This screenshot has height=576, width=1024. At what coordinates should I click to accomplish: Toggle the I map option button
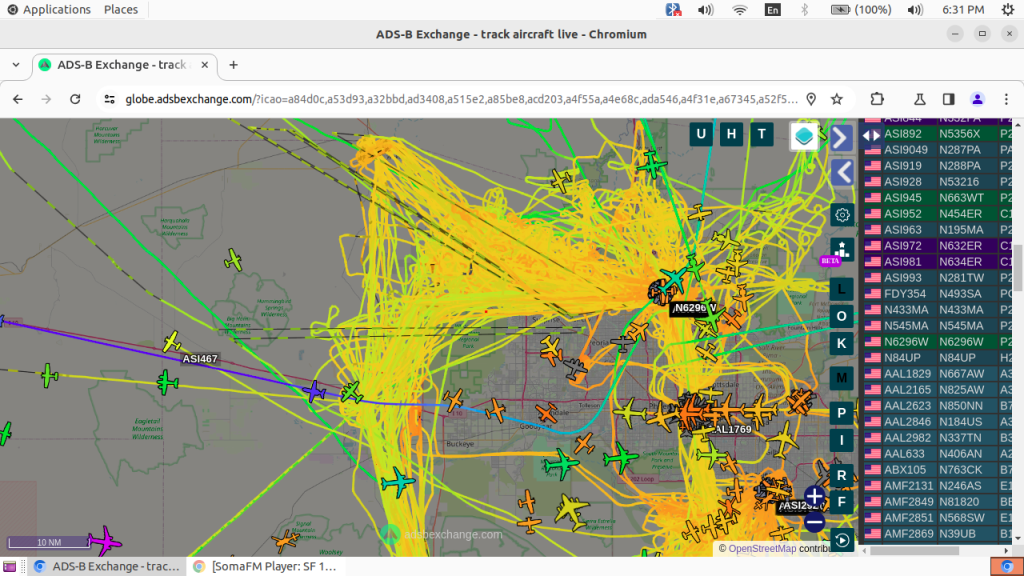tap(841, 441)
